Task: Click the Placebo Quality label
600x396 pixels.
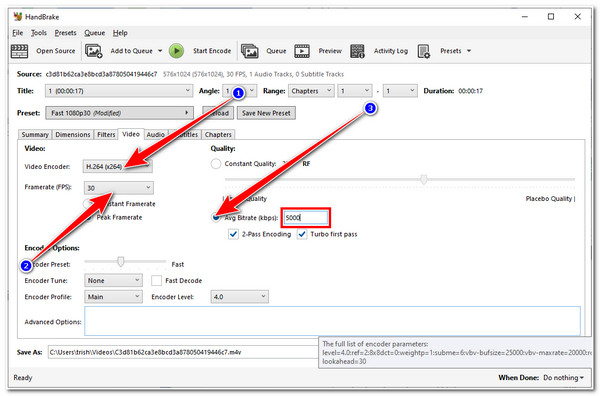Action: pos(549,199)
